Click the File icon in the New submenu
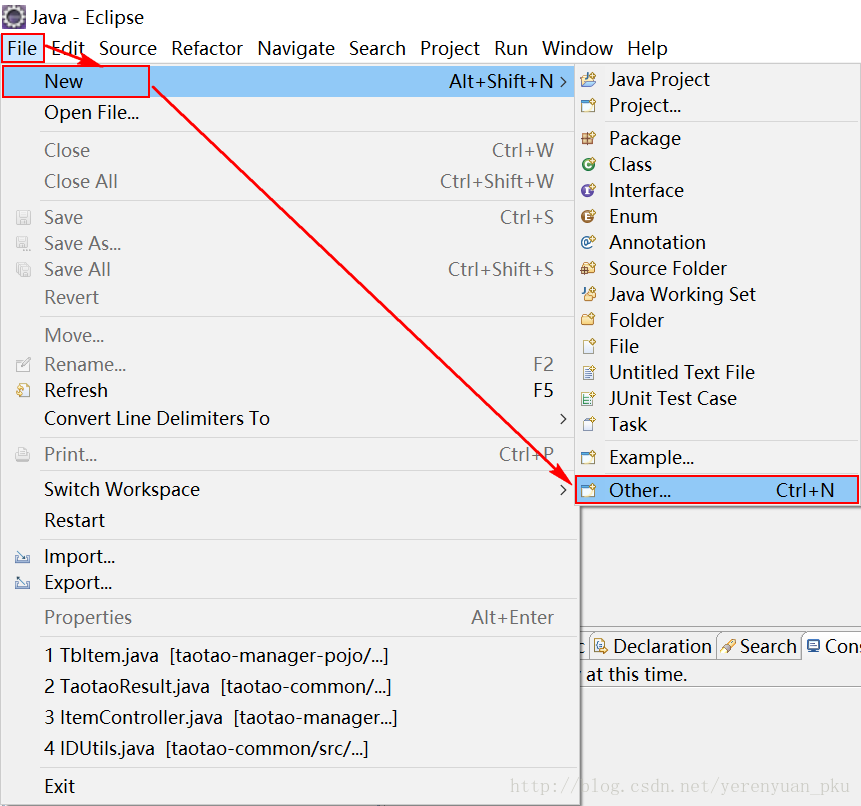The height and width of the screenshot is (806, 861). [589, 346]
